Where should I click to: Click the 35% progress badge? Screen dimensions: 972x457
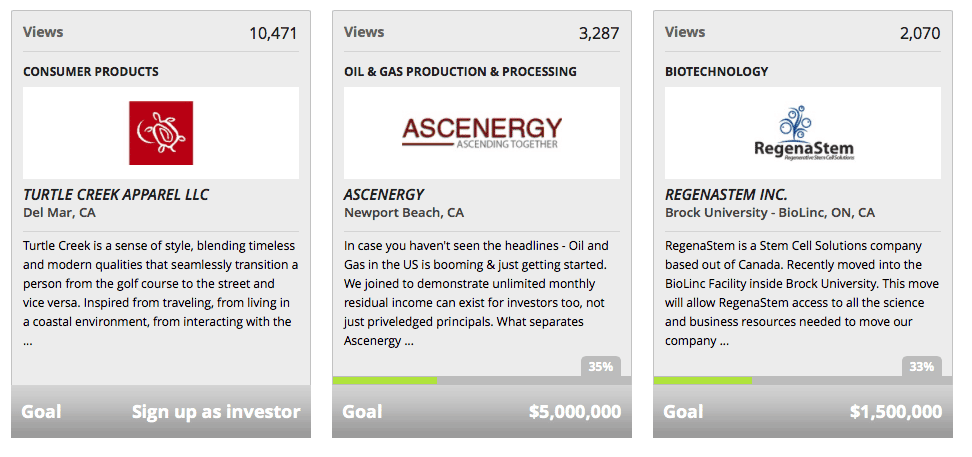click(x=601, y=367)
